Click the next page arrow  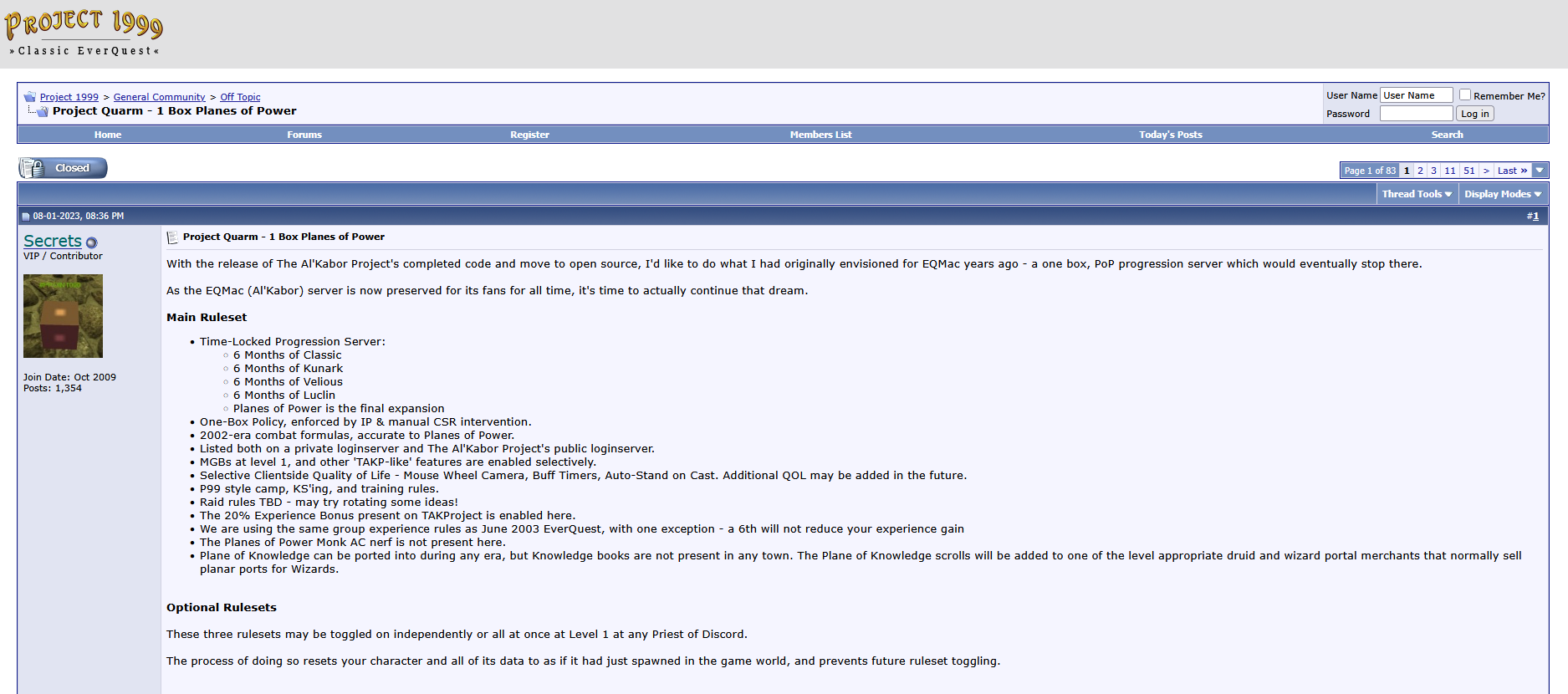tap(1486, 171)
